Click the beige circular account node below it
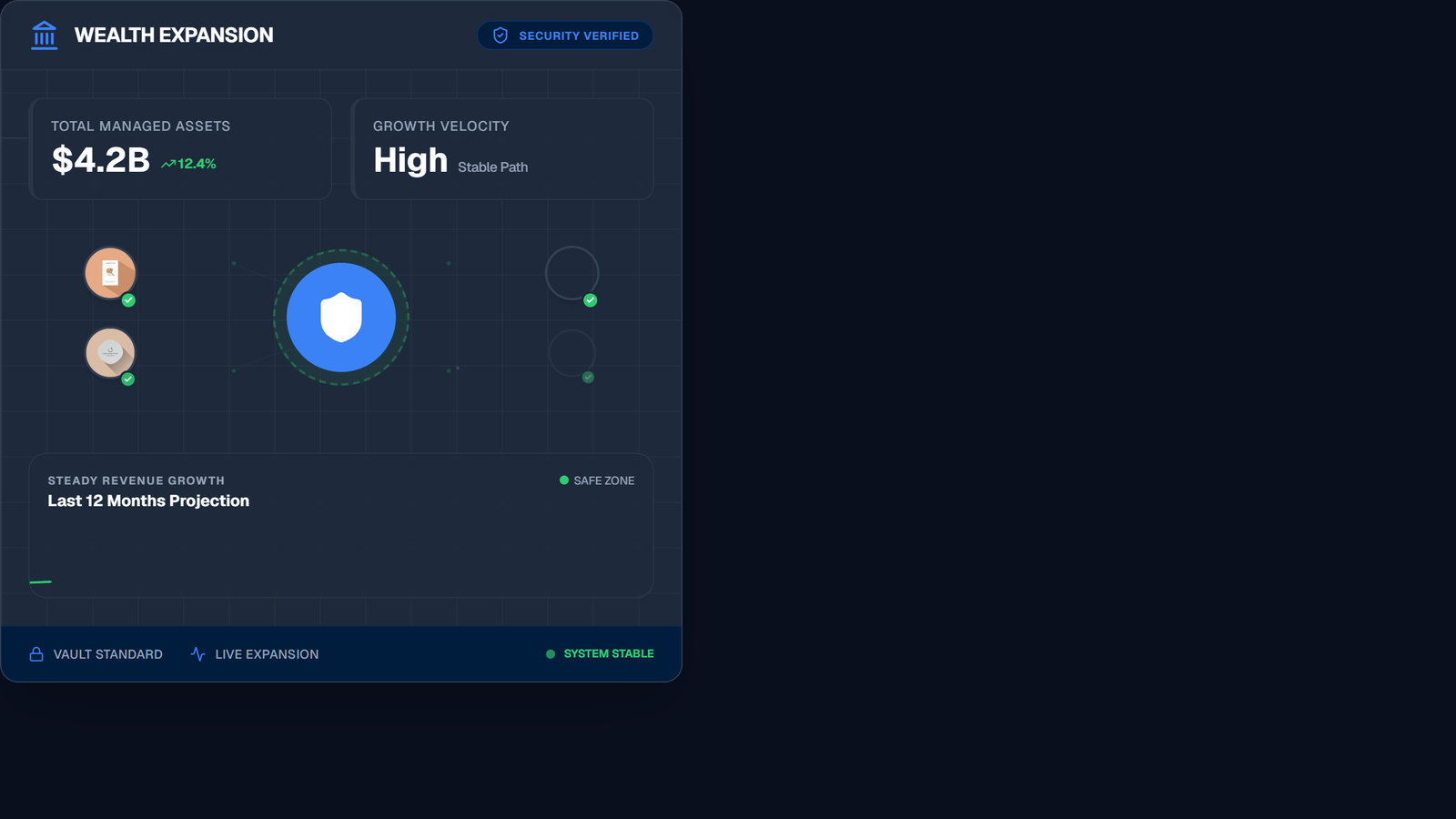This screenshot has height=819, width=1456. [x=109, y=353]
